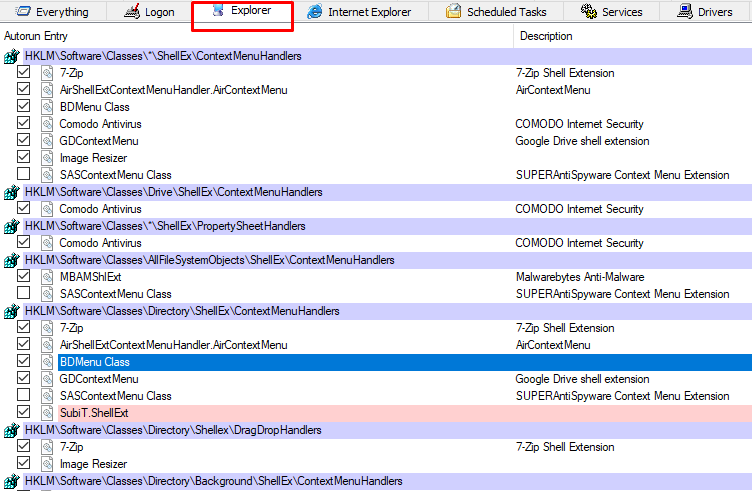The height and width of the screenshot is (491, 752).
Task: Uncheck Comodo Antivirus under PropertySheetHandlers
Action: click(23, 242)
